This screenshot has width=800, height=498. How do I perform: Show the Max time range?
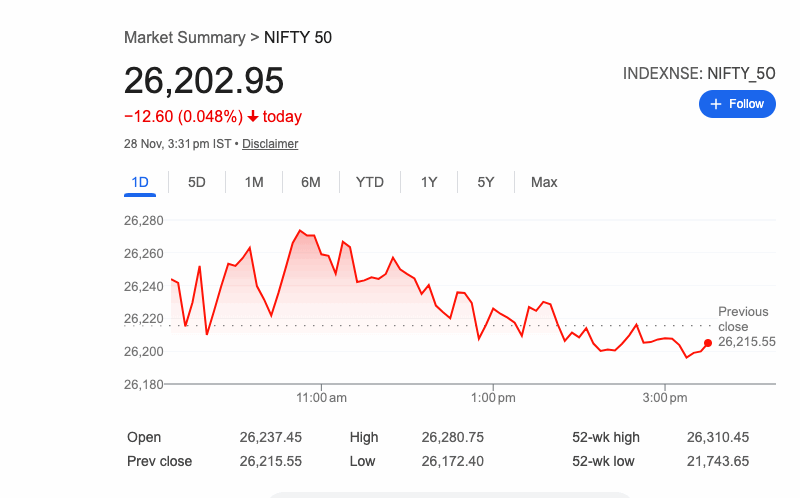point(544,182)
